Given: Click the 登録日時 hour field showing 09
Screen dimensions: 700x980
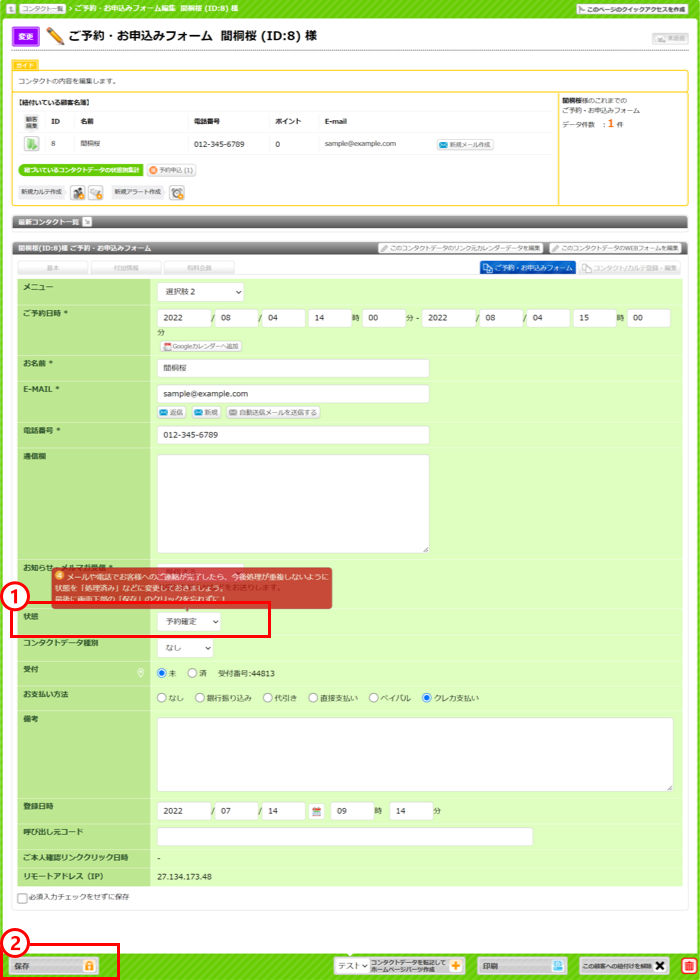Looking at the screenshot, I should point(352,811).
